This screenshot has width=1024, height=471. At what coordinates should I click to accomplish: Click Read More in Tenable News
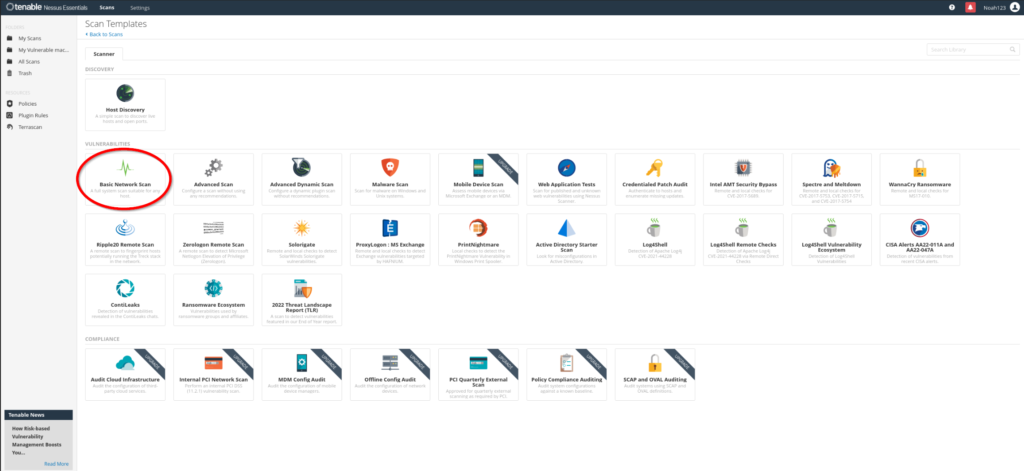(x=56, y=464)
